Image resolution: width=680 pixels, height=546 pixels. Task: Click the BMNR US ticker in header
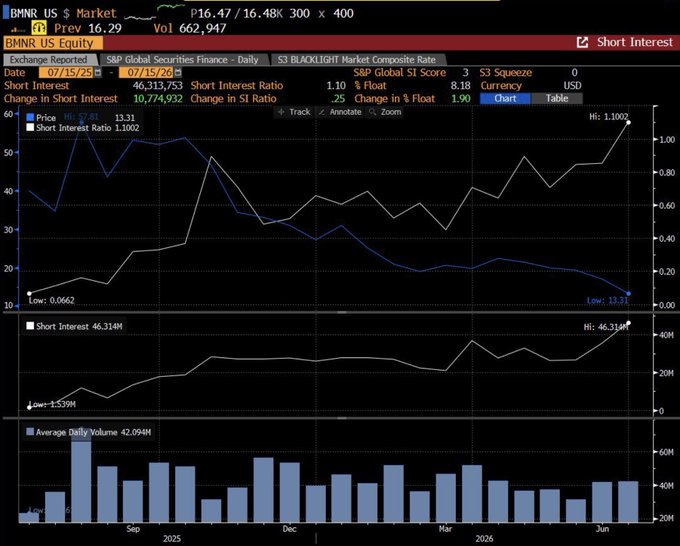[x=33, y=13]
